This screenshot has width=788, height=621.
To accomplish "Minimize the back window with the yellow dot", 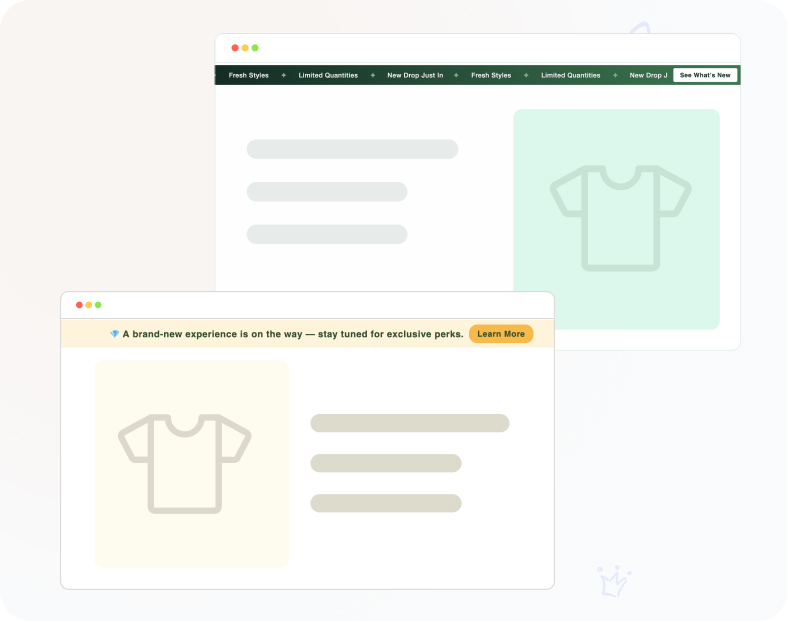I will tap(245, 48).
